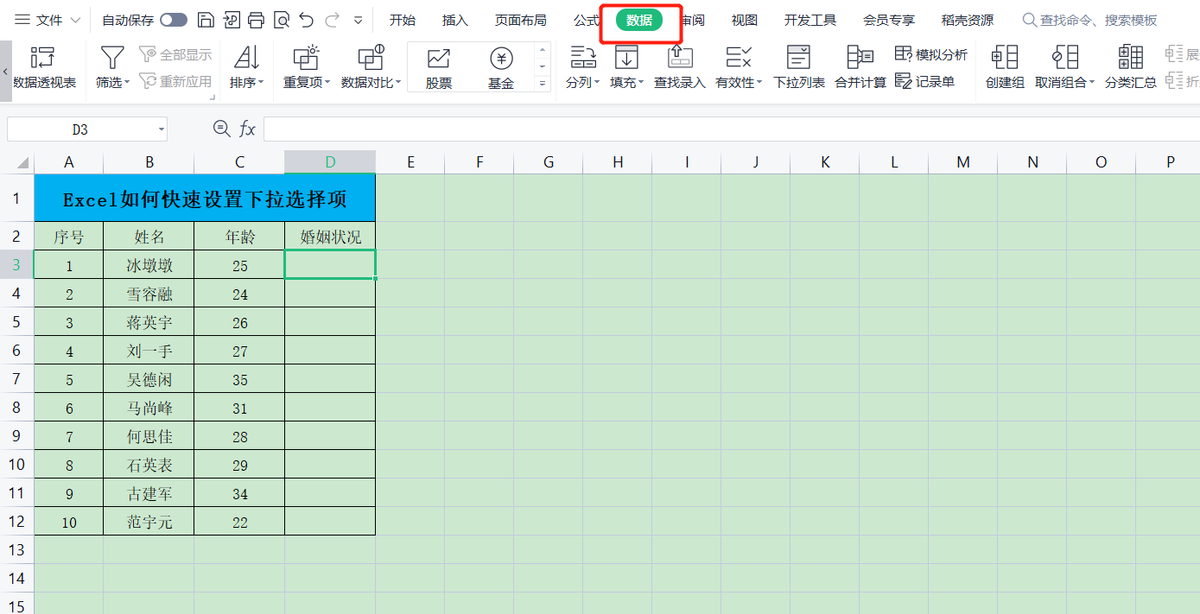Open Consolidate (合并计算) tool

[860, 67]
